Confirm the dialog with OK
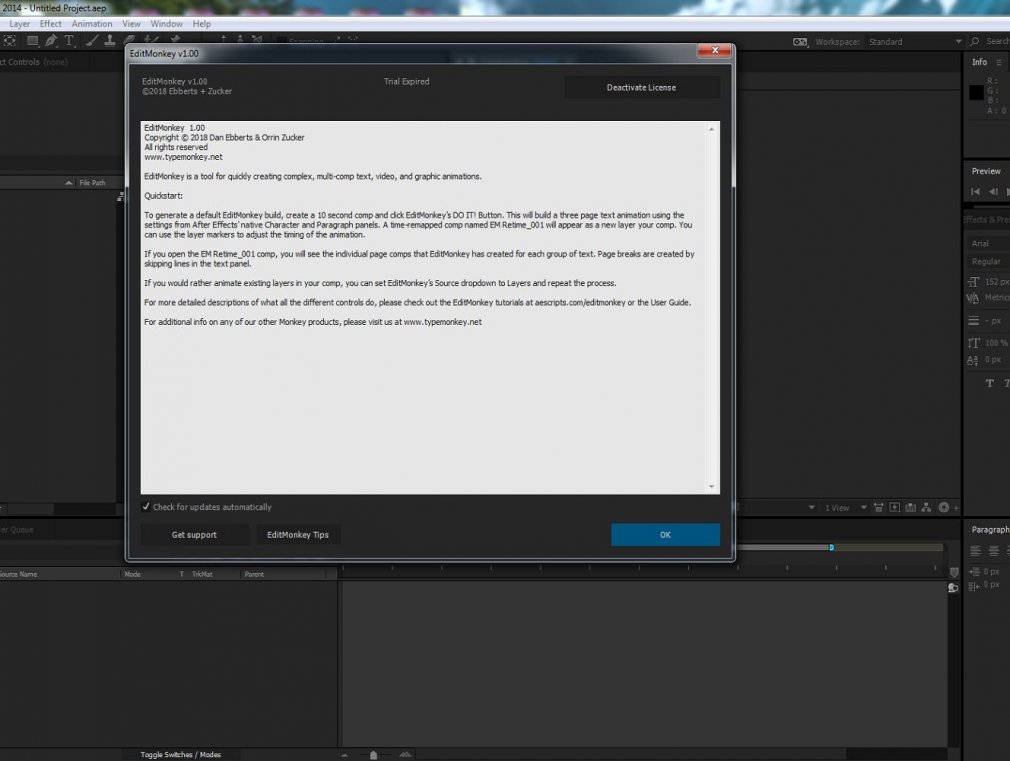Image resolution: width=1010 pixels, height=761 pixels. (665, 535)
